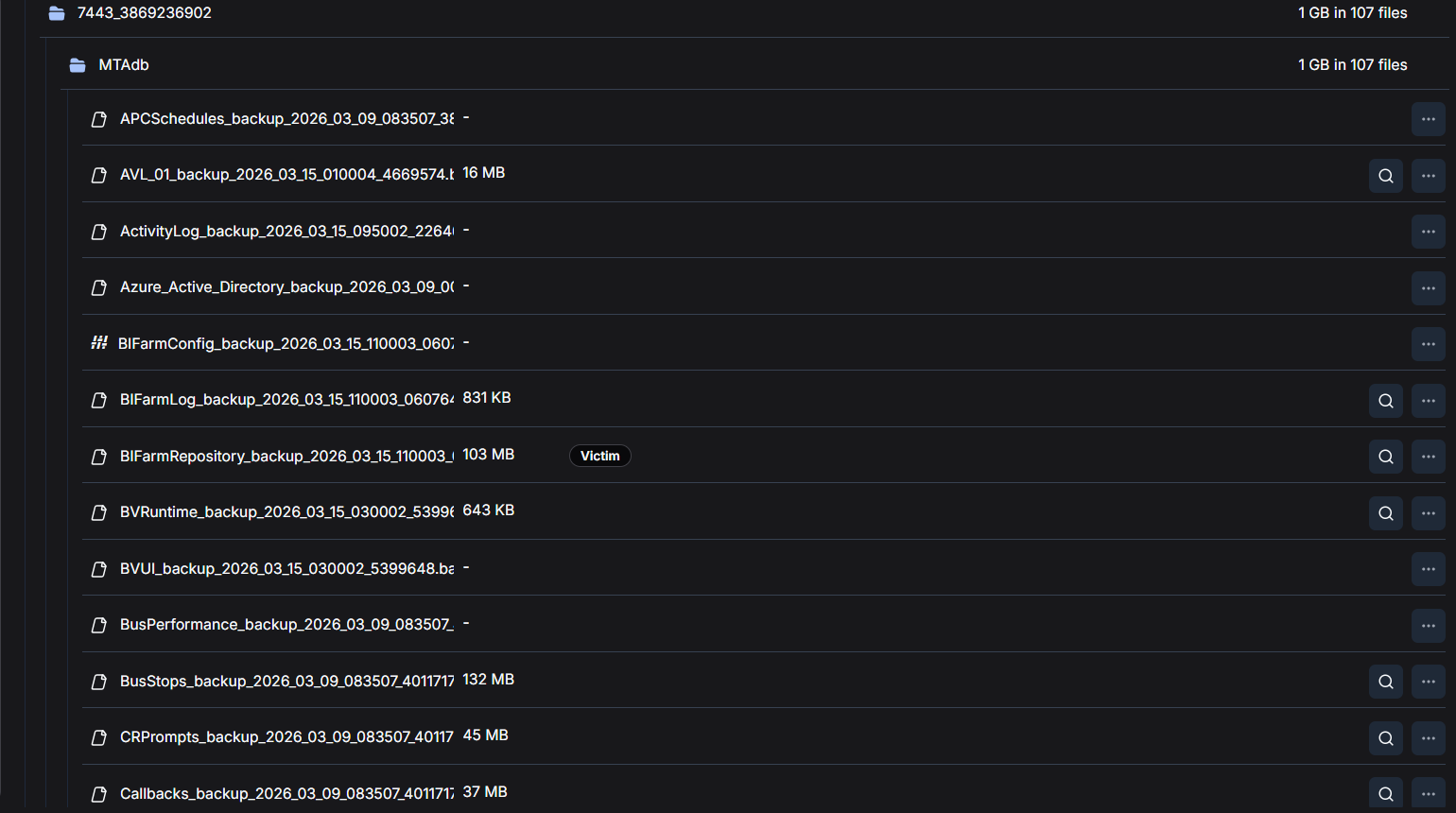
Task: Click the MTAdb folder icon
Action: pos(78,65)
